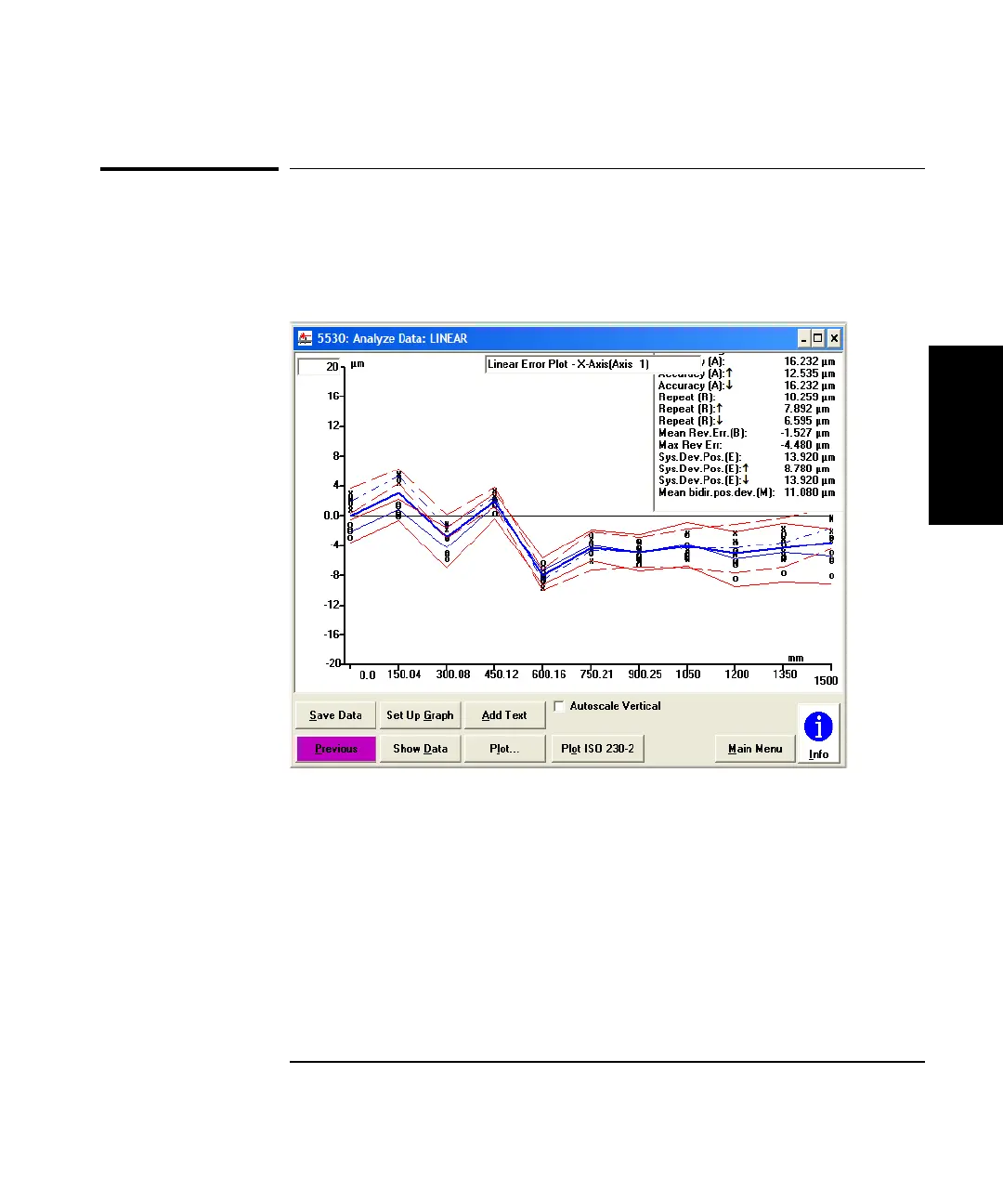The image size is (1003, 1204).
Task: Click the 16.232 µm accuracy value
Action: [809, 361]
